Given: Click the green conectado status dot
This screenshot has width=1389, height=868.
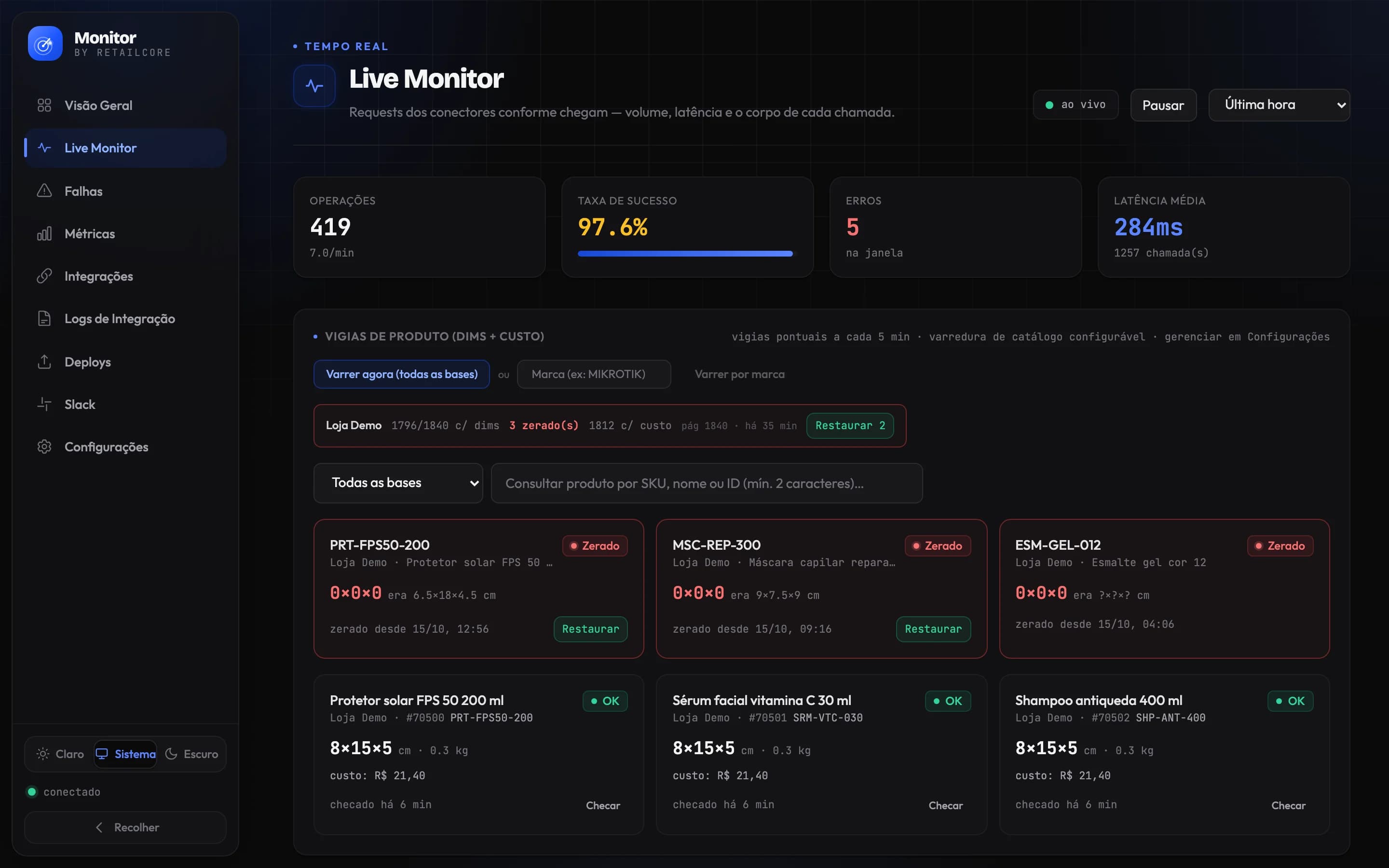Looking at the screenshot, I should (32, 792).
